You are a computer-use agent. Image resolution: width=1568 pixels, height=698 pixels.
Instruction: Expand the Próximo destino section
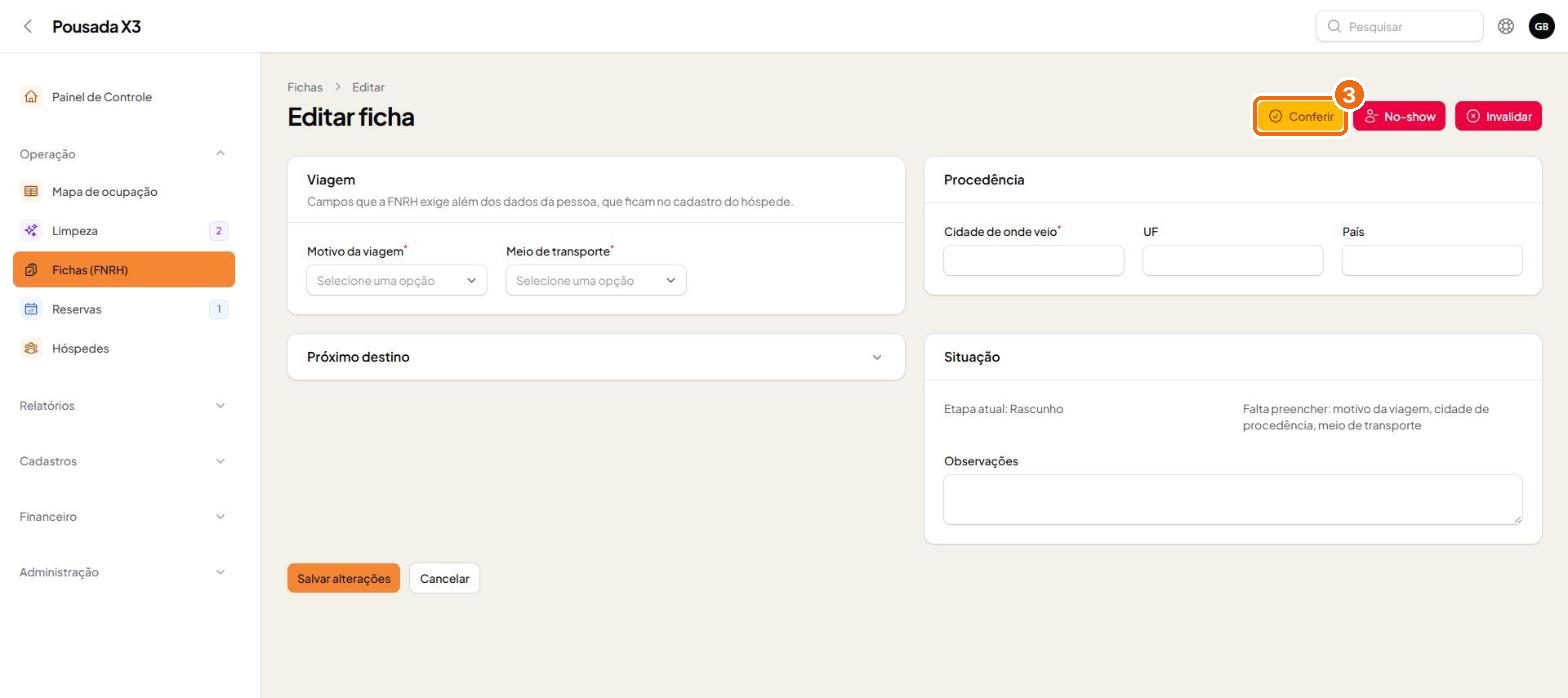tap(596, 357)
